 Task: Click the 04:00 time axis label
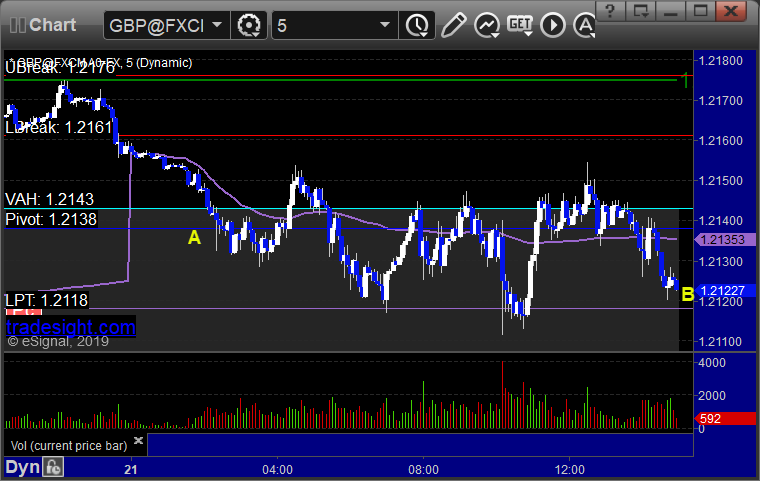pyautogui.click(x=277, y=470)
